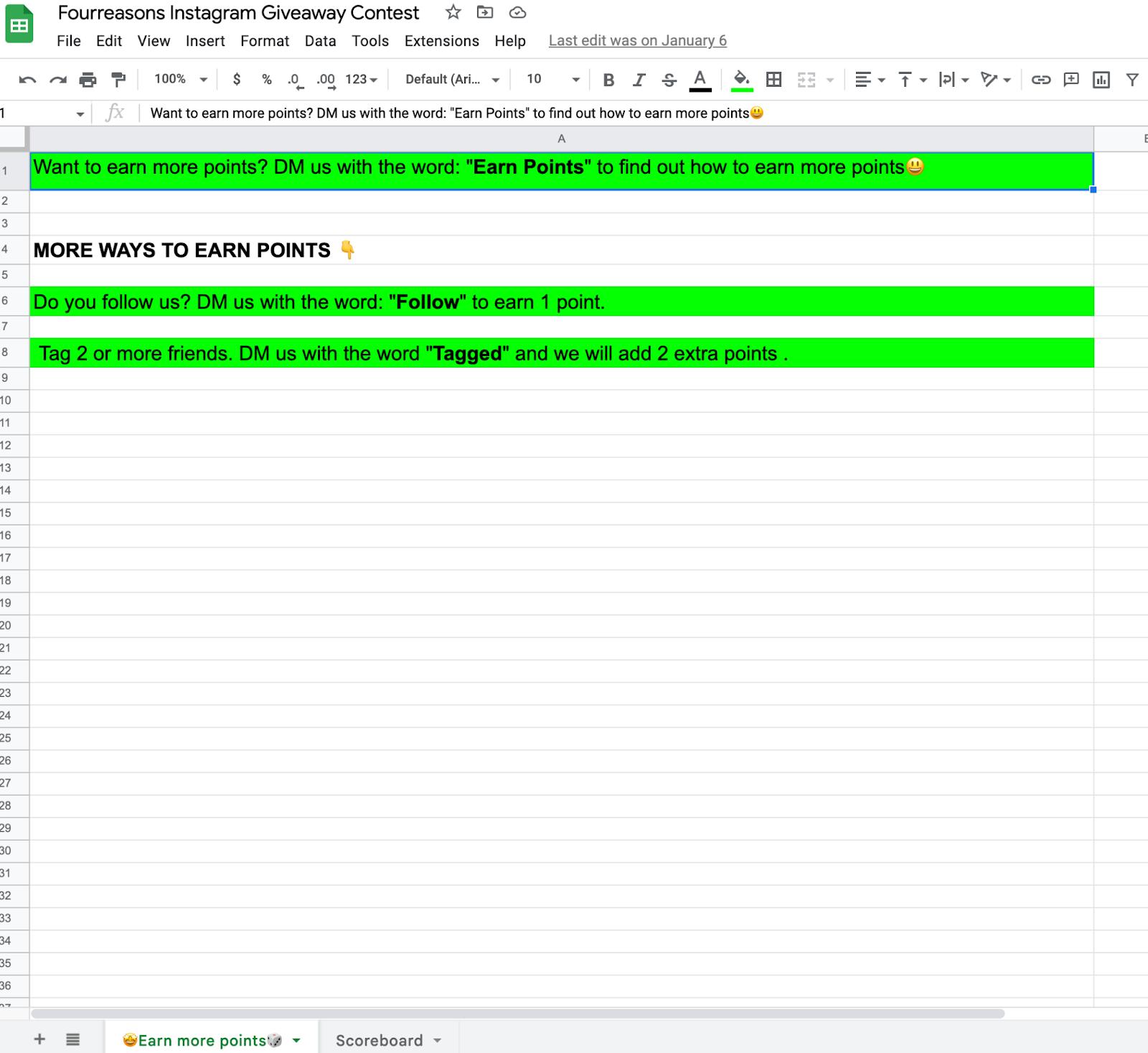Toggle bold formatting

[608, 80]
